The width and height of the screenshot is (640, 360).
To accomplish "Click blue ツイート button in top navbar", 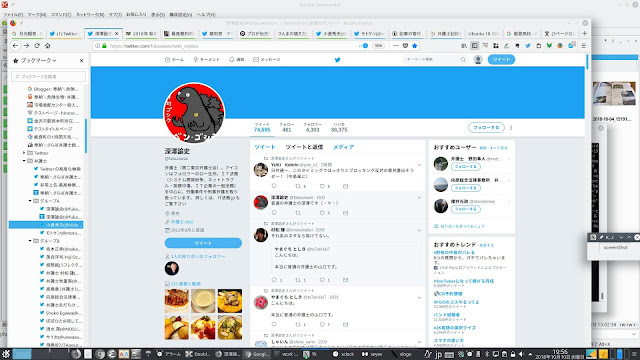I will coord(501,60).
